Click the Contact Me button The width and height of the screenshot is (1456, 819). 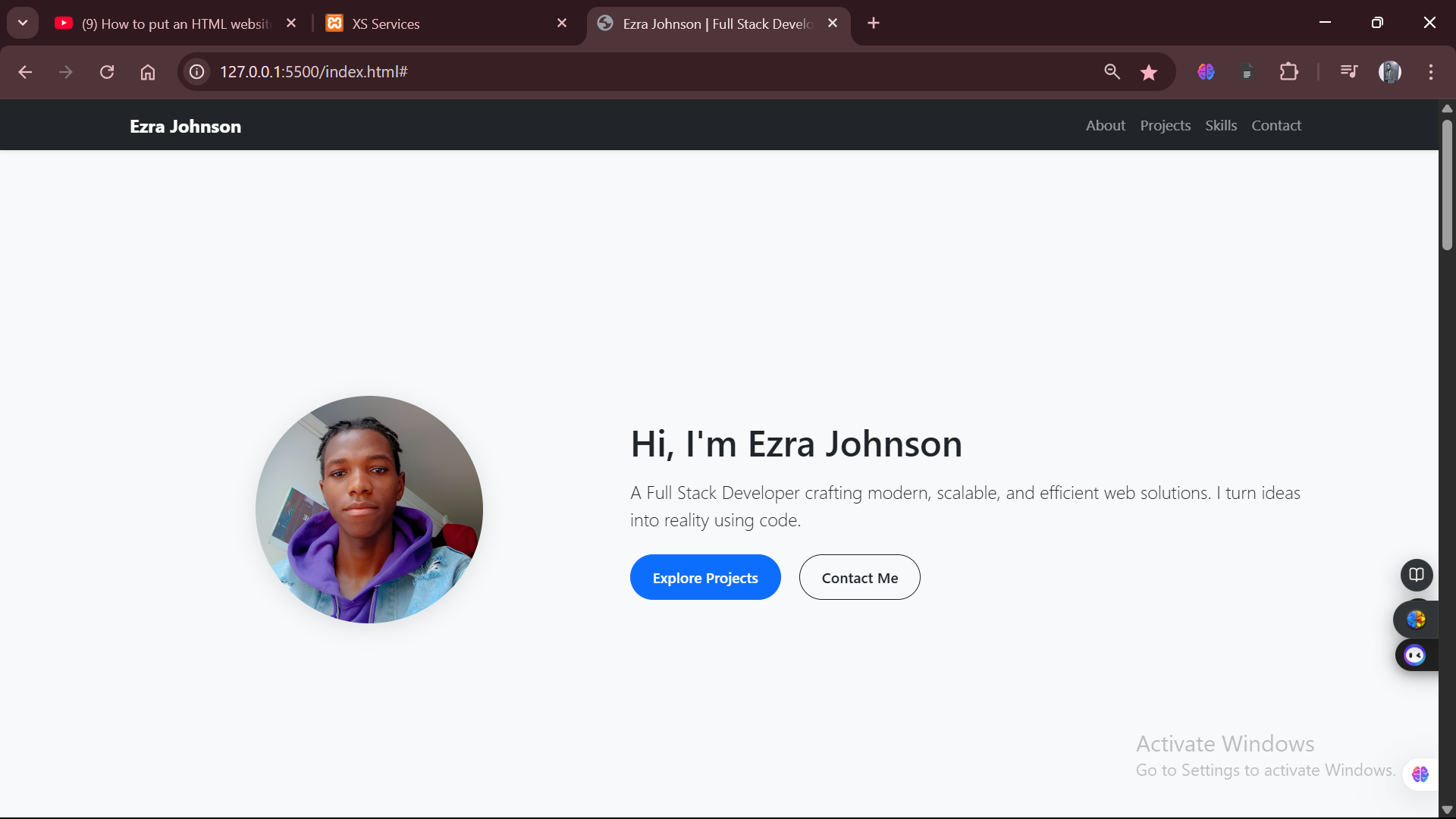click(860, 577)
